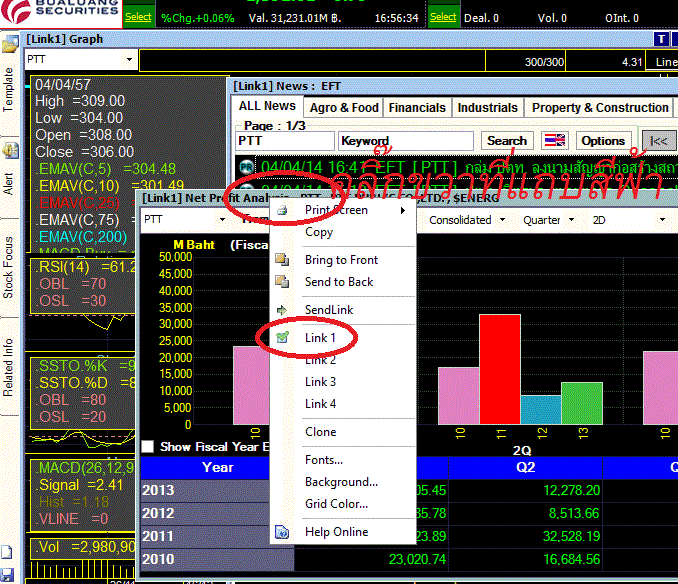
Task: Choose Bring to Front menu item
Action: [x=341, y=260]
